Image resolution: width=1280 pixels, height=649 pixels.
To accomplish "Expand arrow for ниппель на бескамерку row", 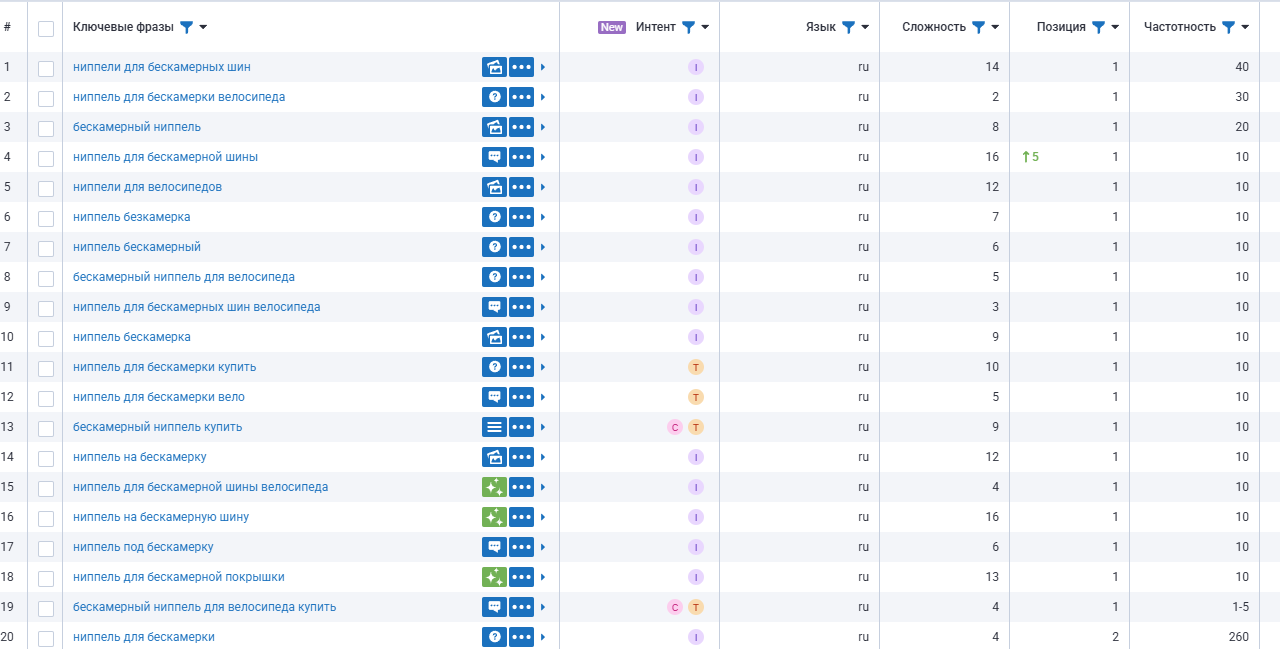I will coord(543,457).
